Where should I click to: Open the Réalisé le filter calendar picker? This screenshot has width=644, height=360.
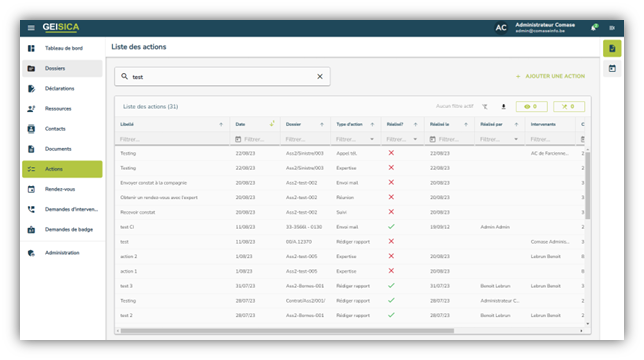(x=432, y=140)
